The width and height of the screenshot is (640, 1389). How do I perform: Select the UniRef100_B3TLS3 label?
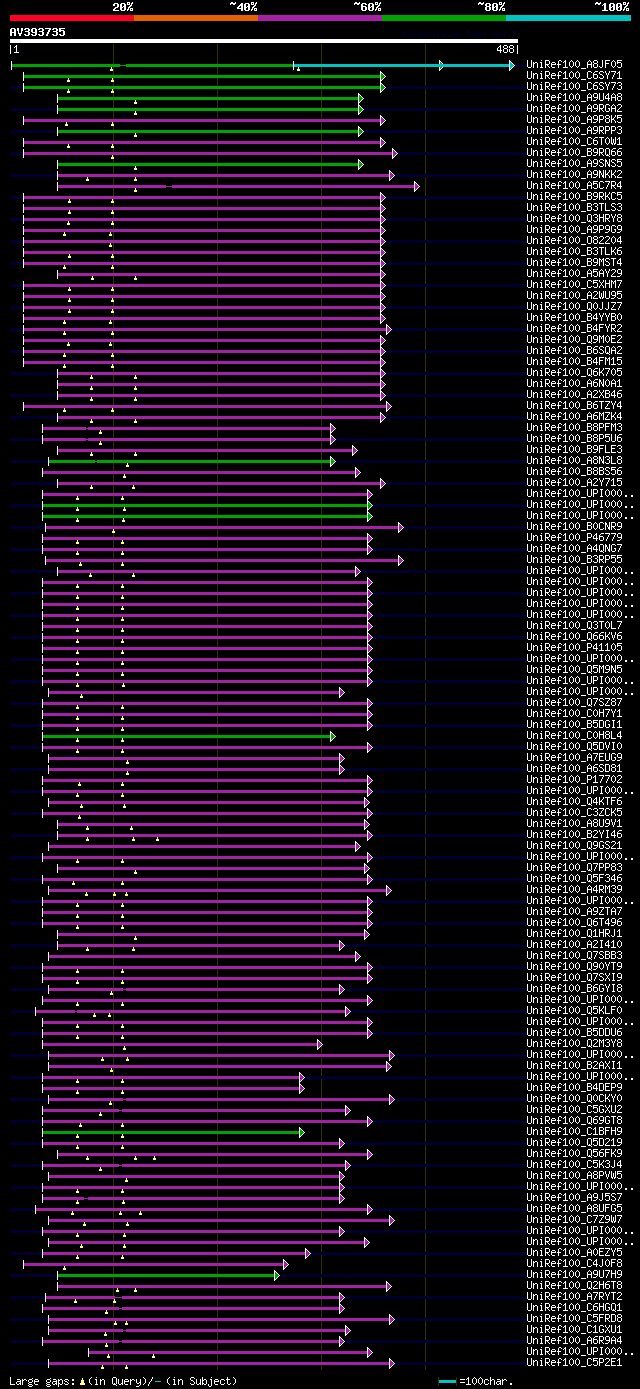[x=574, y=208]
